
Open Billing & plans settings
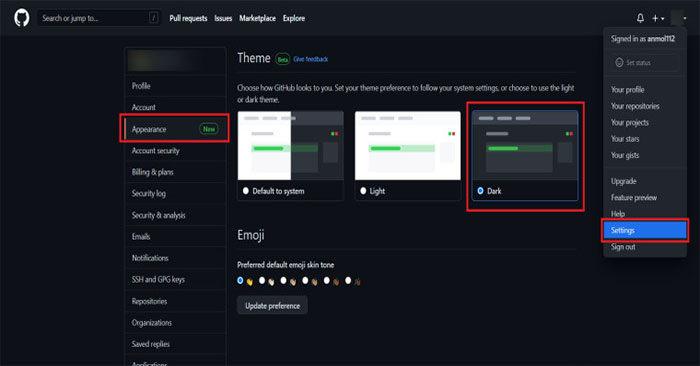point(175,172)
